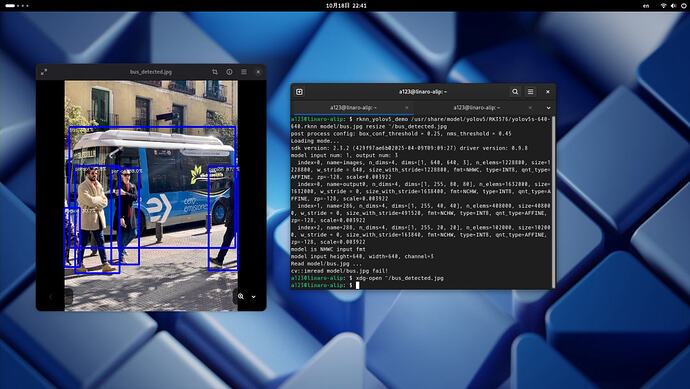Close the terminal window

[x=547, y=92]
